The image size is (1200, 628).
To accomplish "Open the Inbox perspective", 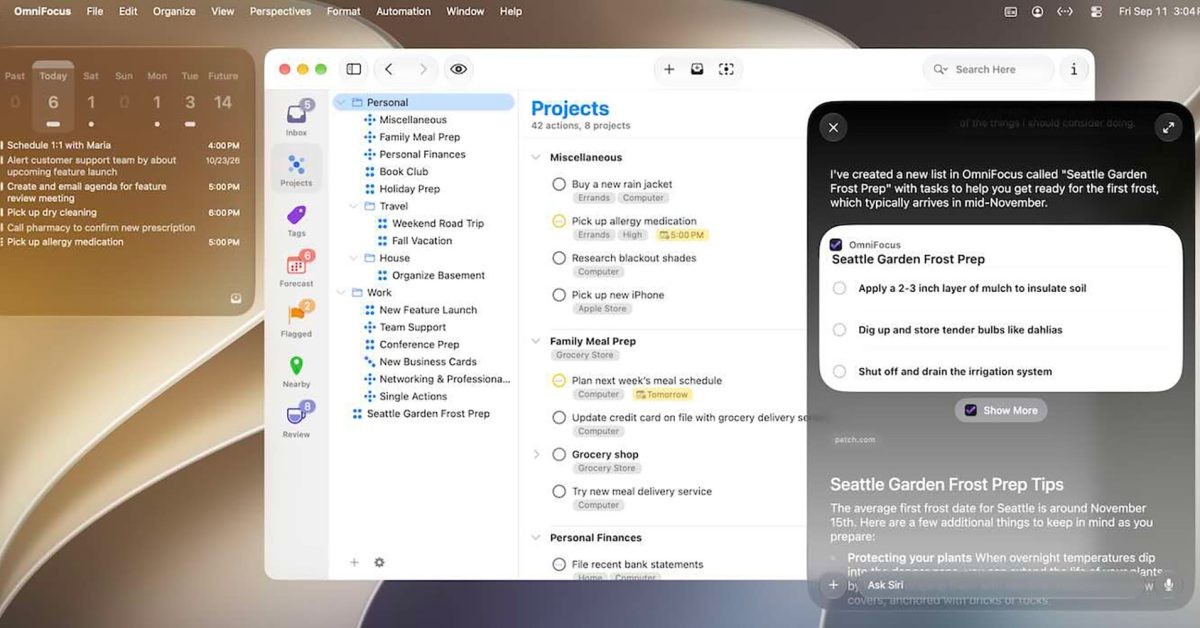I will point(296,118).
